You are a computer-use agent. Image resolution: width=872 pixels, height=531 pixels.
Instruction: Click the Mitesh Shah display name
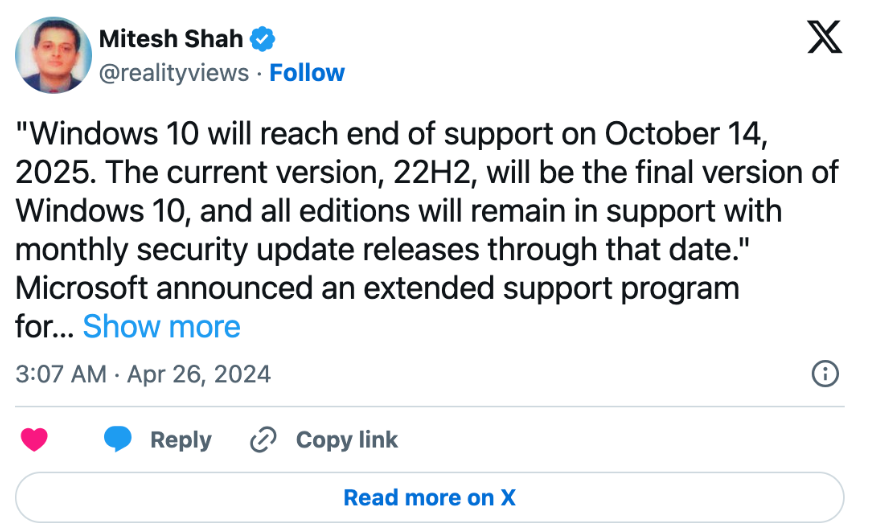[172, 40]
